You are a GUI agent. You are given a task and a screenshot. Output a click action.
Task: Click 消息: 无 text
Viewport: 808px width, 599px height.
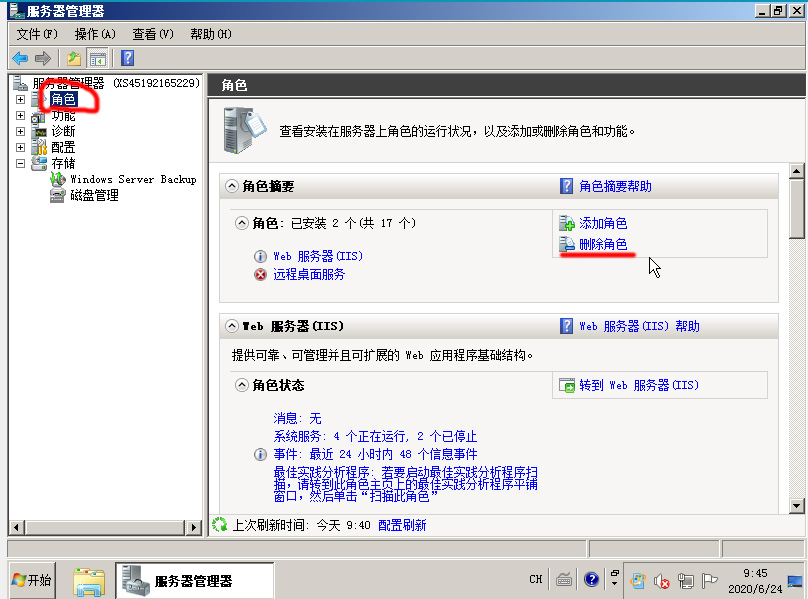(x=297, y=418)
